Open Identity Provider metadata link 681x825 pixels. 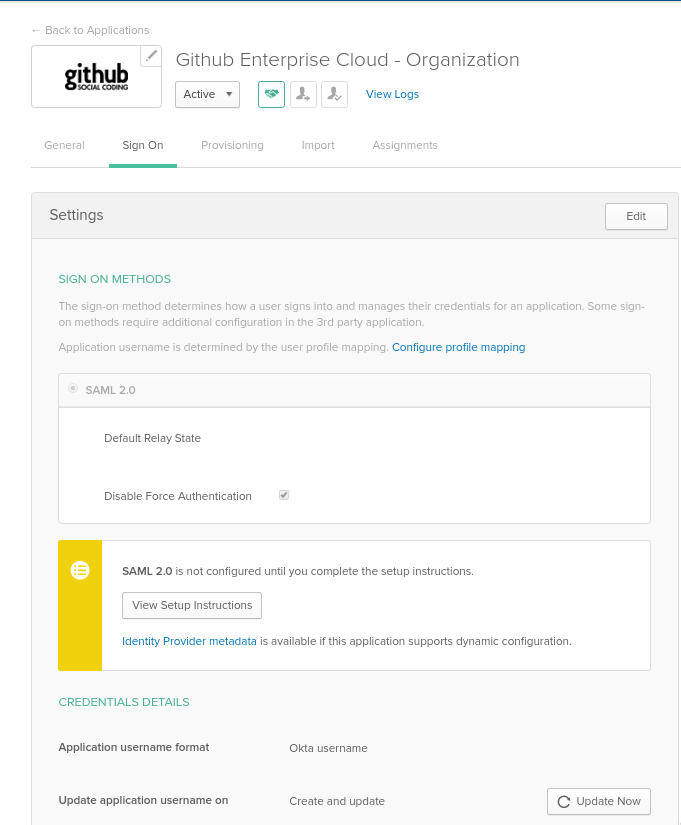pos(189,641)
